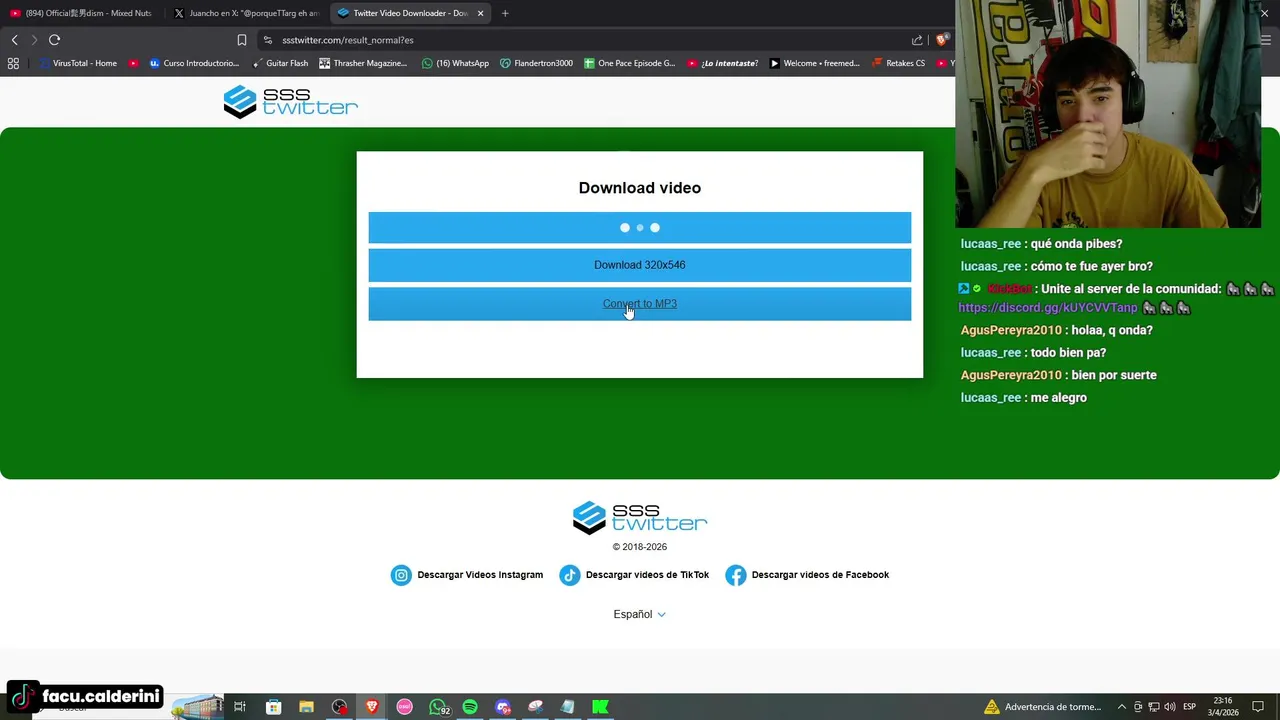Click lucaas_ree's message qué onda pibes?
The height and width of the screenshot is (720, 1280).
(x=1076, y=244)
